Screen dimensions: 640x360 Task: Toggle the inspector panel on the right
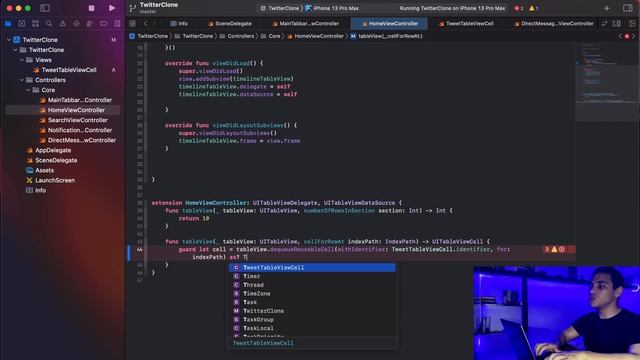(x=628, y=8)
